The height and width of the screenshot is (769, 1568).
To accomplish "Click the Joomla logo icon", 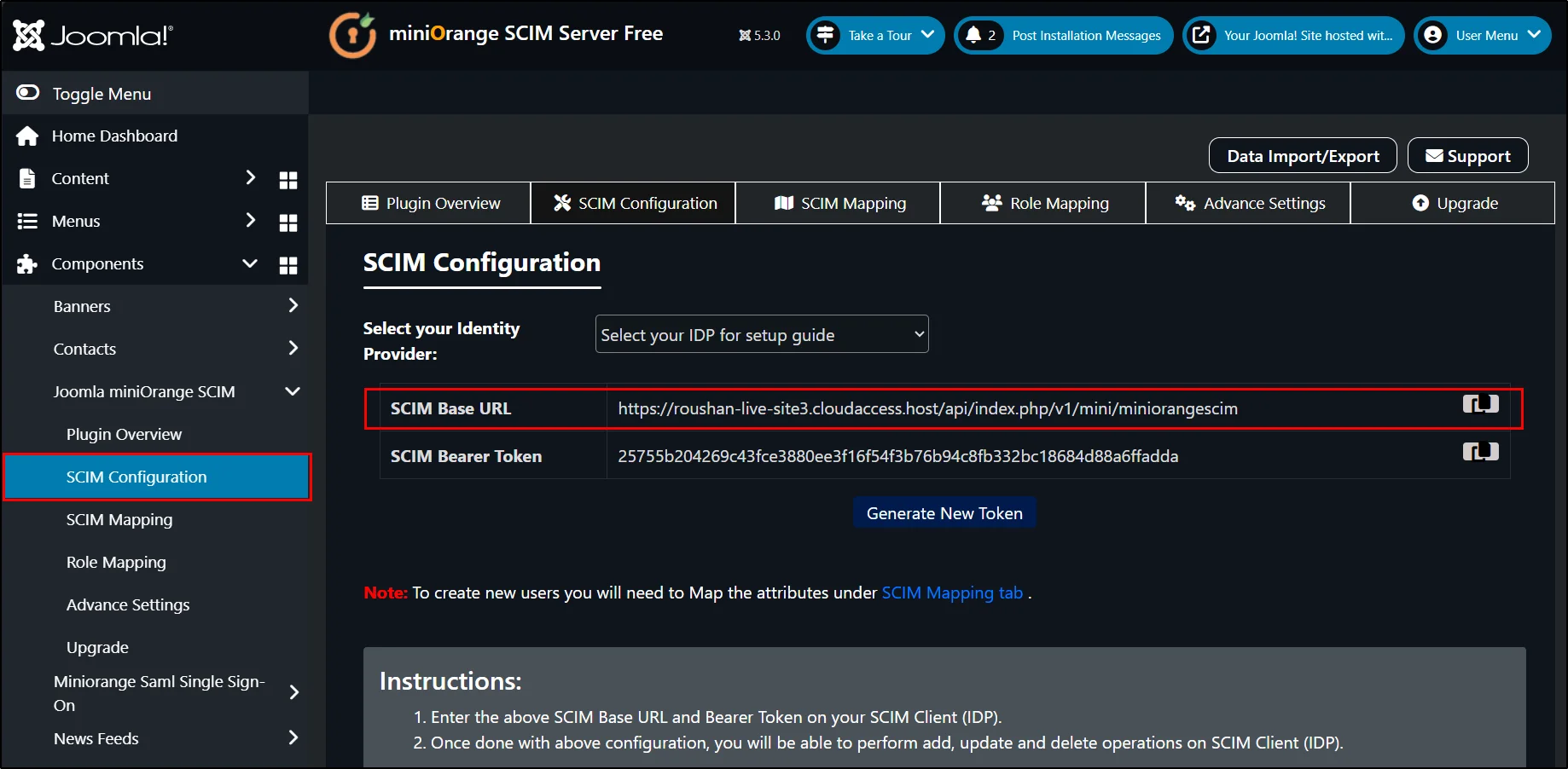I will 28,35.
